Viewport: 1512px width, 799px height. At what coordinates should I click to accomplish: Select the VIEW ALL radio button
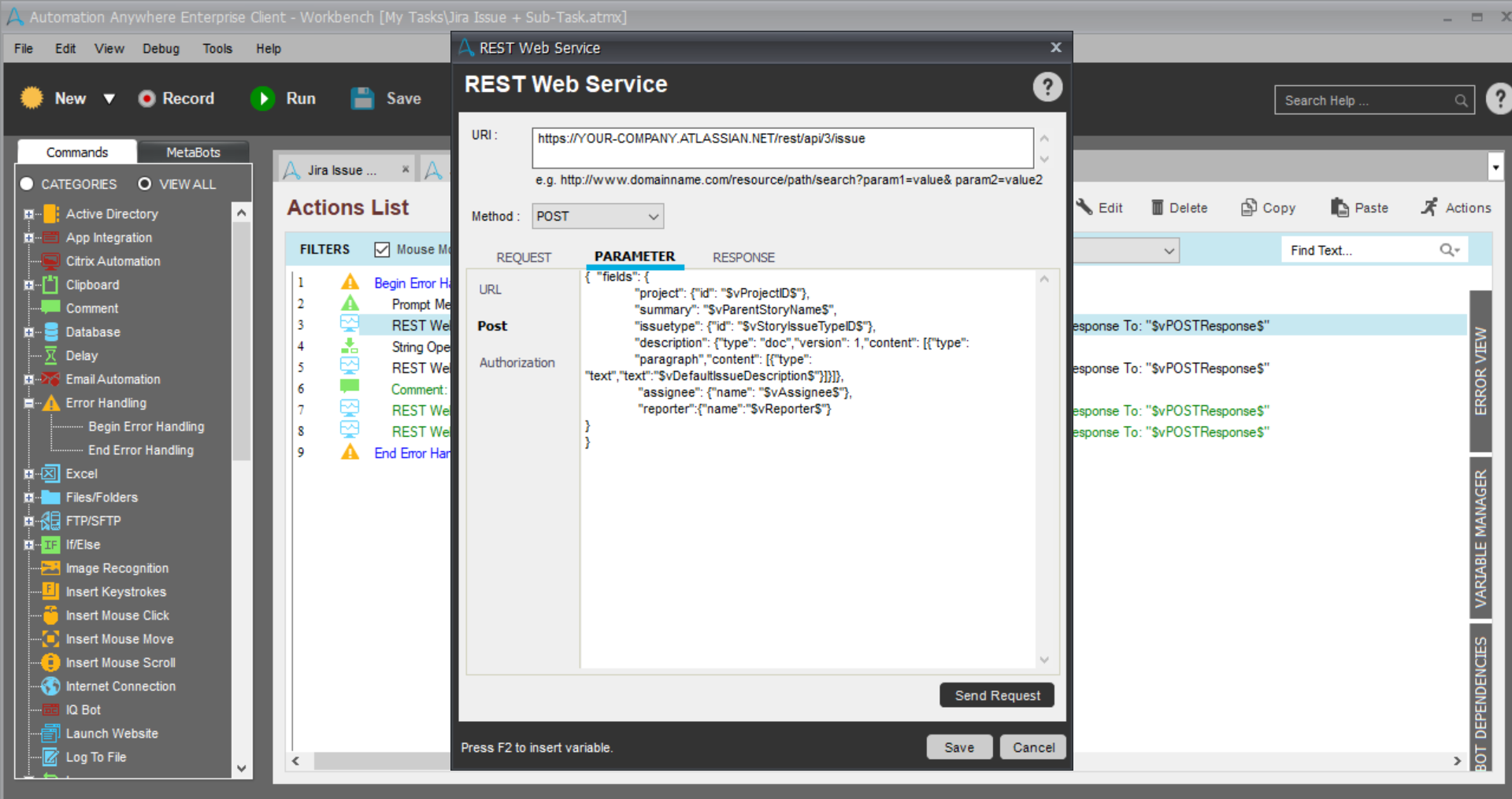click(x=145, y=184)
